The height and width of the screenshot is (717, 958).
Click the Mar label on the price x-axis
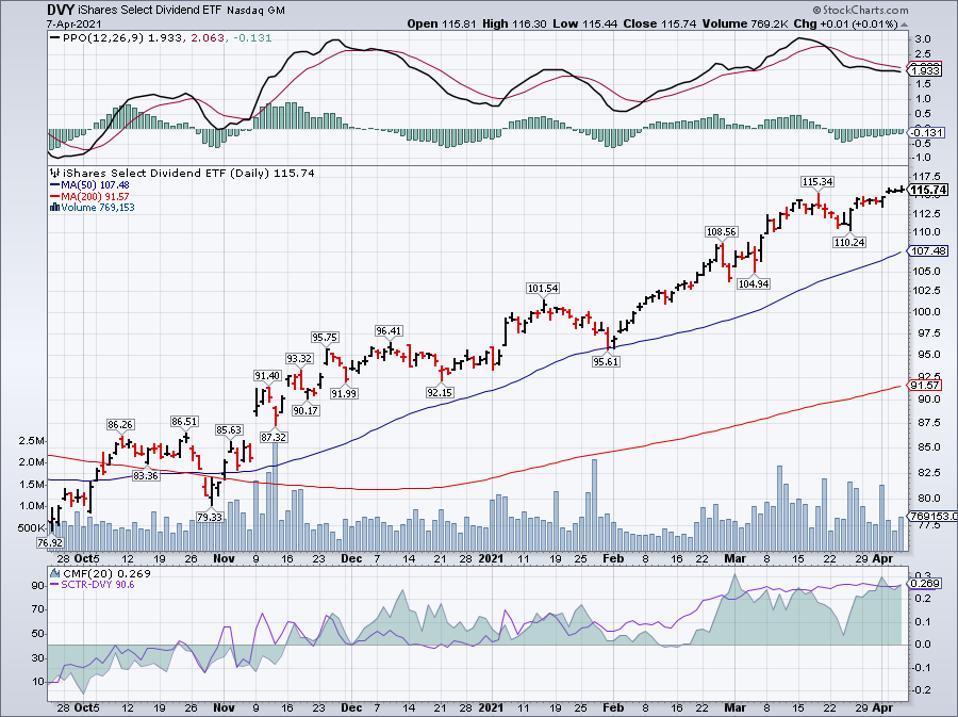pos(735,559)
